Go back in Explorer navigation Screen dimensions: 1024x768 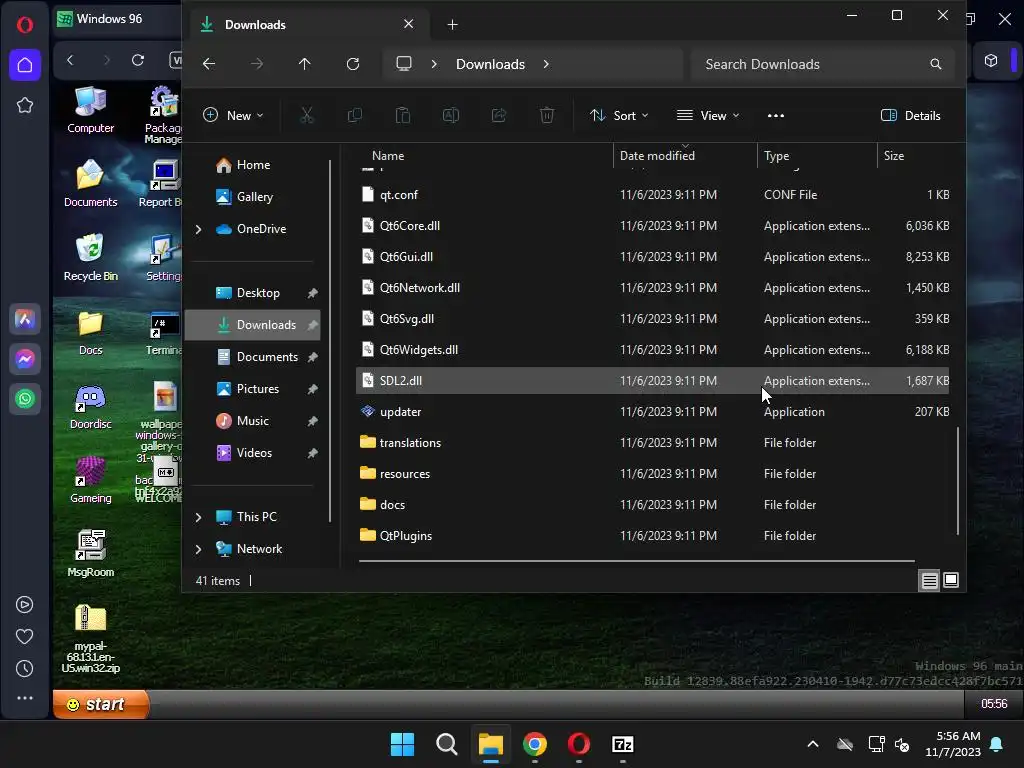pyautogui.click(x=209, y=64)
